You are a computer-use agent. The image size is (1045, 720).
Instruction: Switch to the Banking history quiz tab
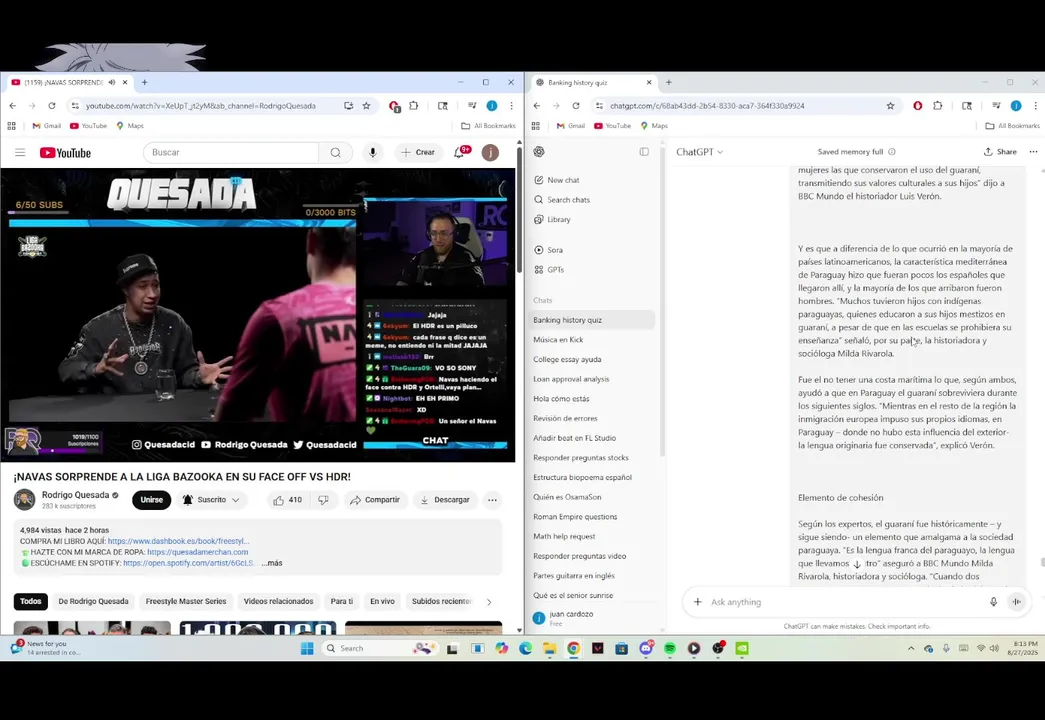click(593, 82)
